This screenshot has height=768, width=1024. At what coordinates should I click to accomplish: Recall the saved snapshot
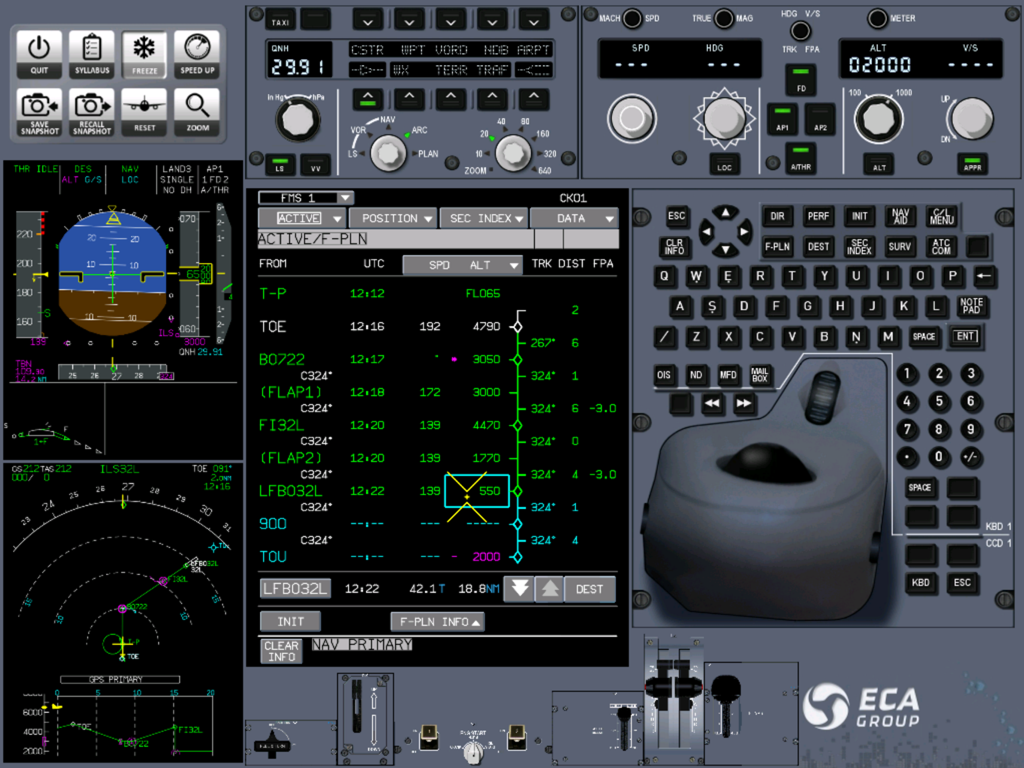point(91,112)
